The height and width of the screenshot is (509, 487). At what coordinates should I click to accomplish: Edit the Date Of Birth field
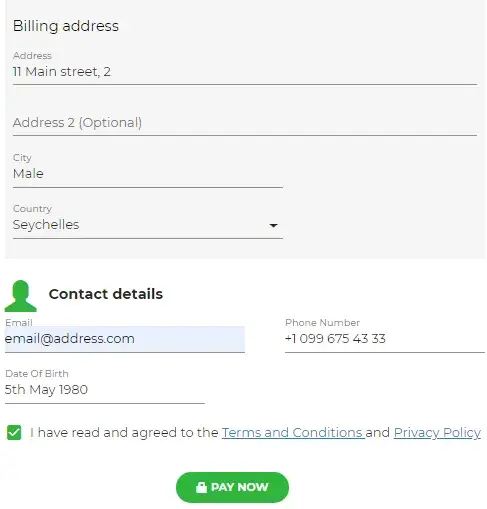coord(105,390)
